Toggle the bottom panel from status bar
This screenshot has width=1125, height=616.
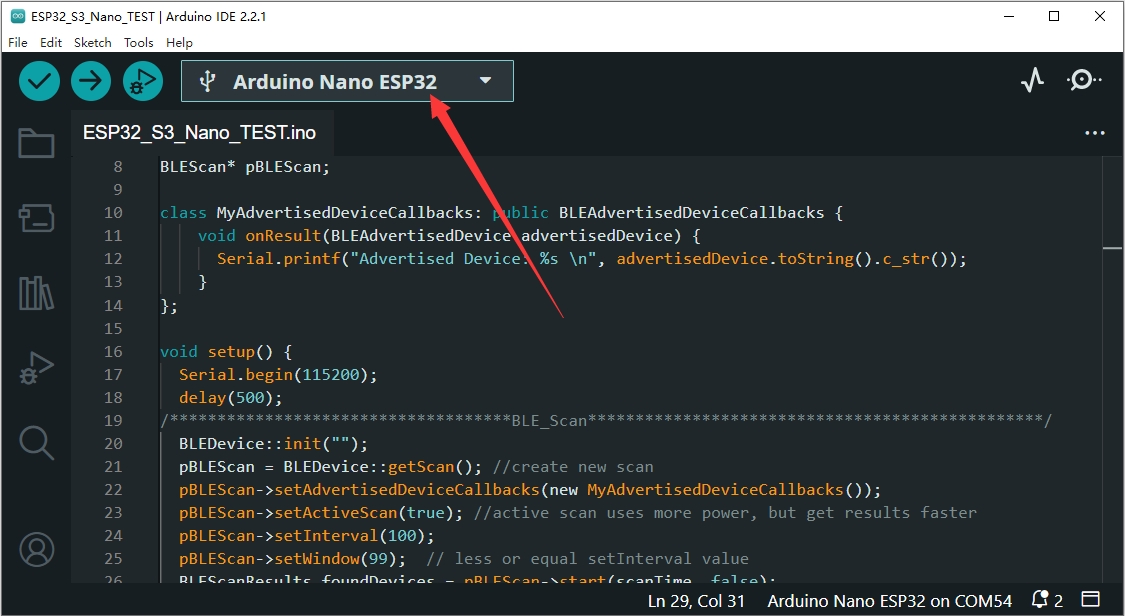[x=1090, y=601]
